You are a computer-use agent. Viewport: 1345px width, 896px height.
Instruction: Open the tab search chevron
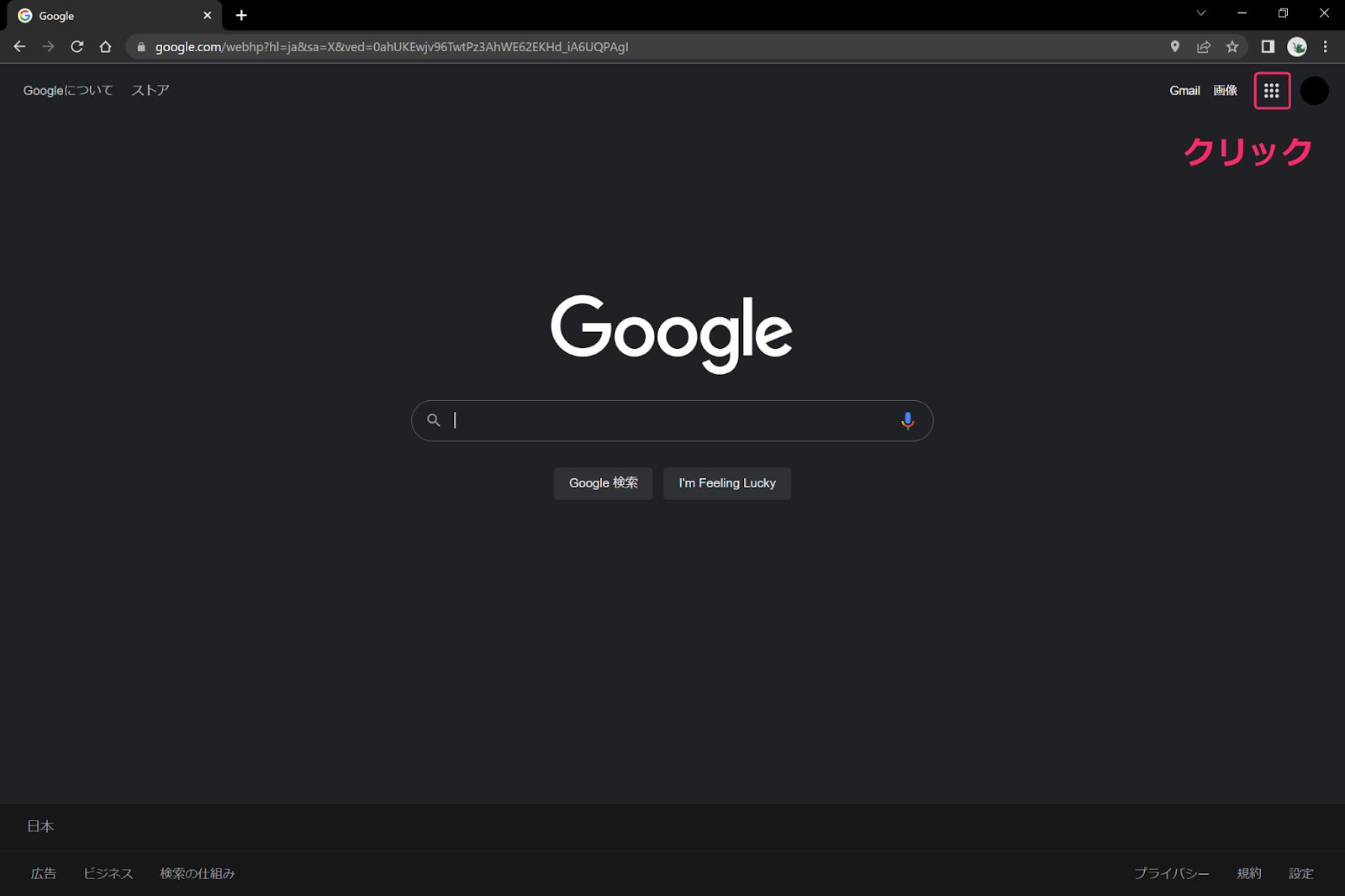click(x=1201, y=13)
